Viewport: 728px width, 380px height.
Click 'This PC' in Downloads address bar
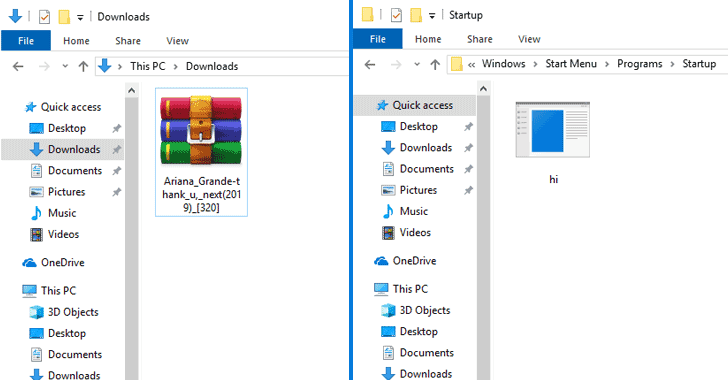tap(148, 66)
